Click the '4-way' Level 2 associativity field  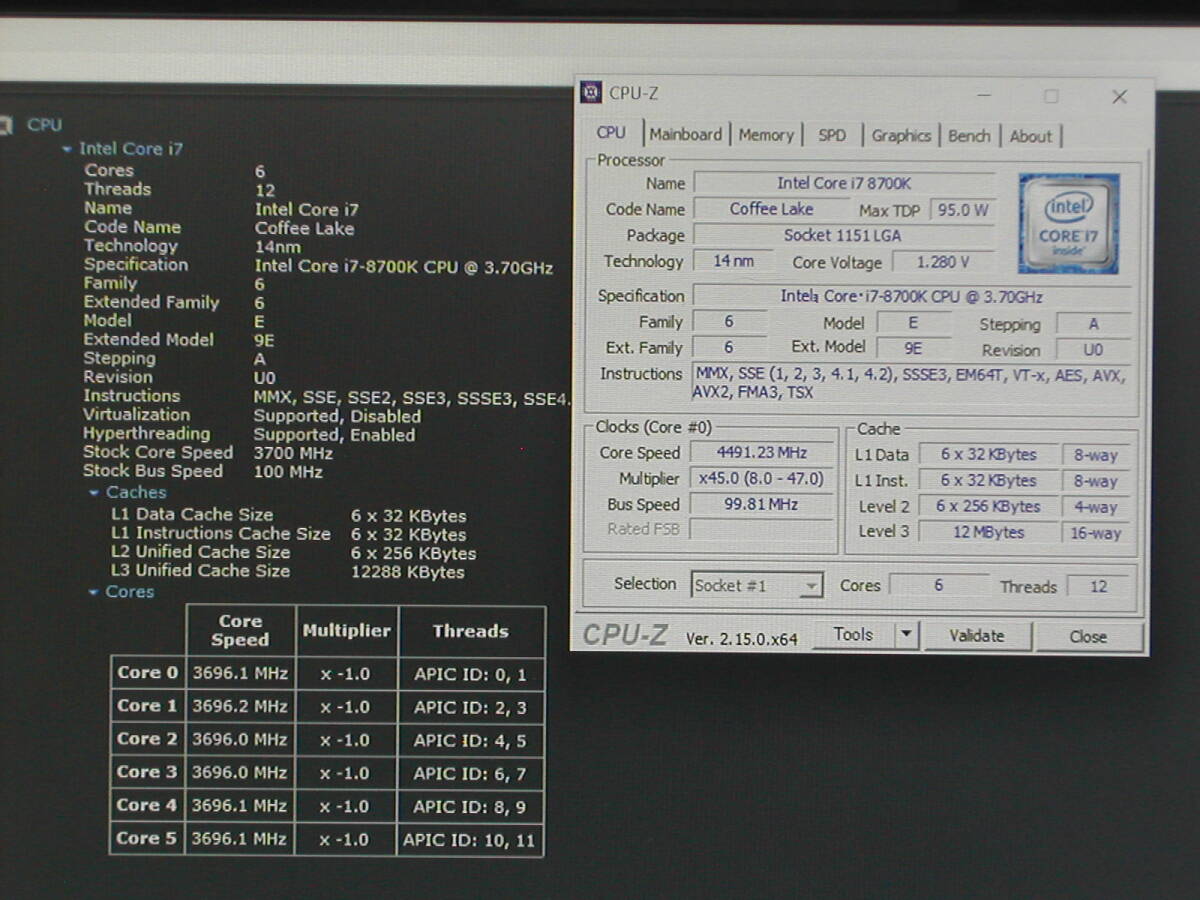point(1096,507)
